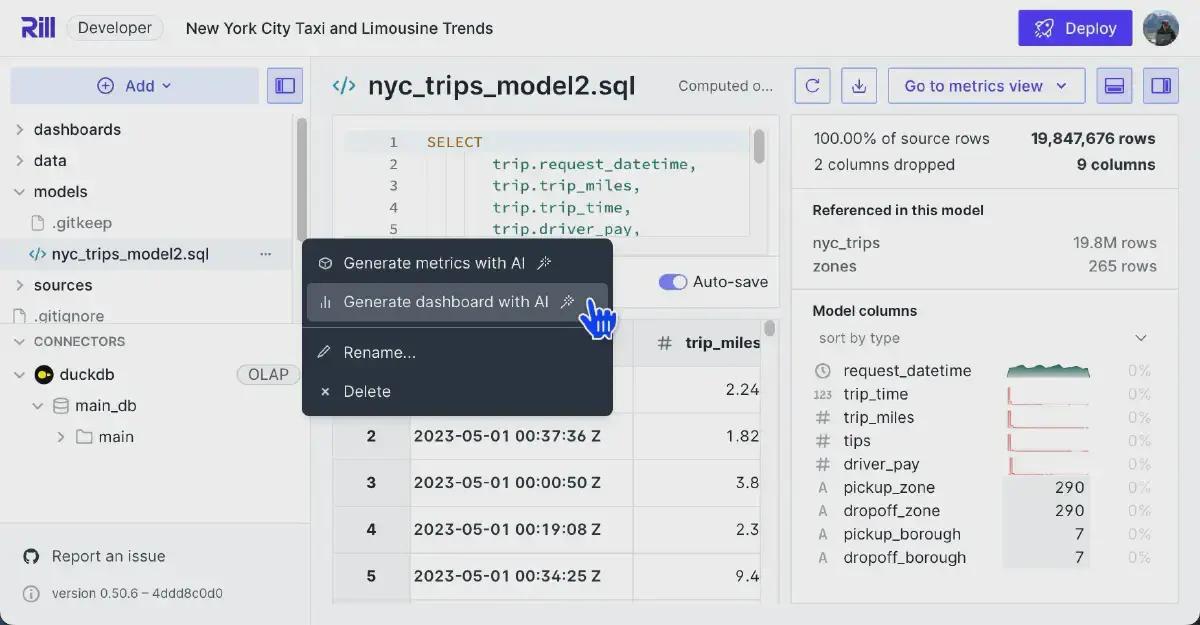Click the SQL editor vertical scrollbar
The height and width of the screenshot is (625, 1200).
tap(760, 146)
